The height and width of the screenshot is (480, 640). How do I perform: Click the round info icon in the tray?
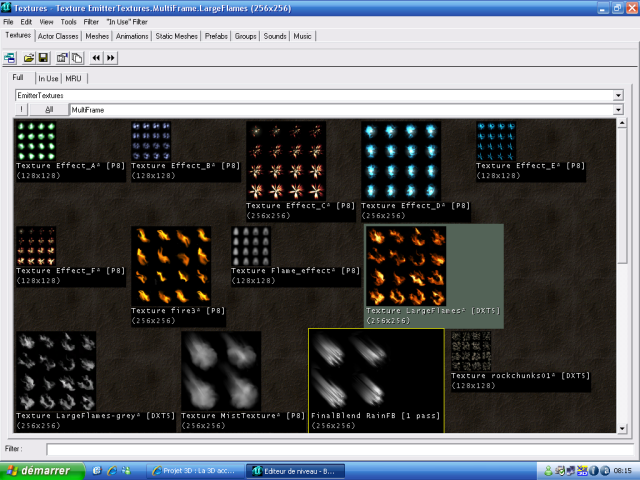(594, 471)
